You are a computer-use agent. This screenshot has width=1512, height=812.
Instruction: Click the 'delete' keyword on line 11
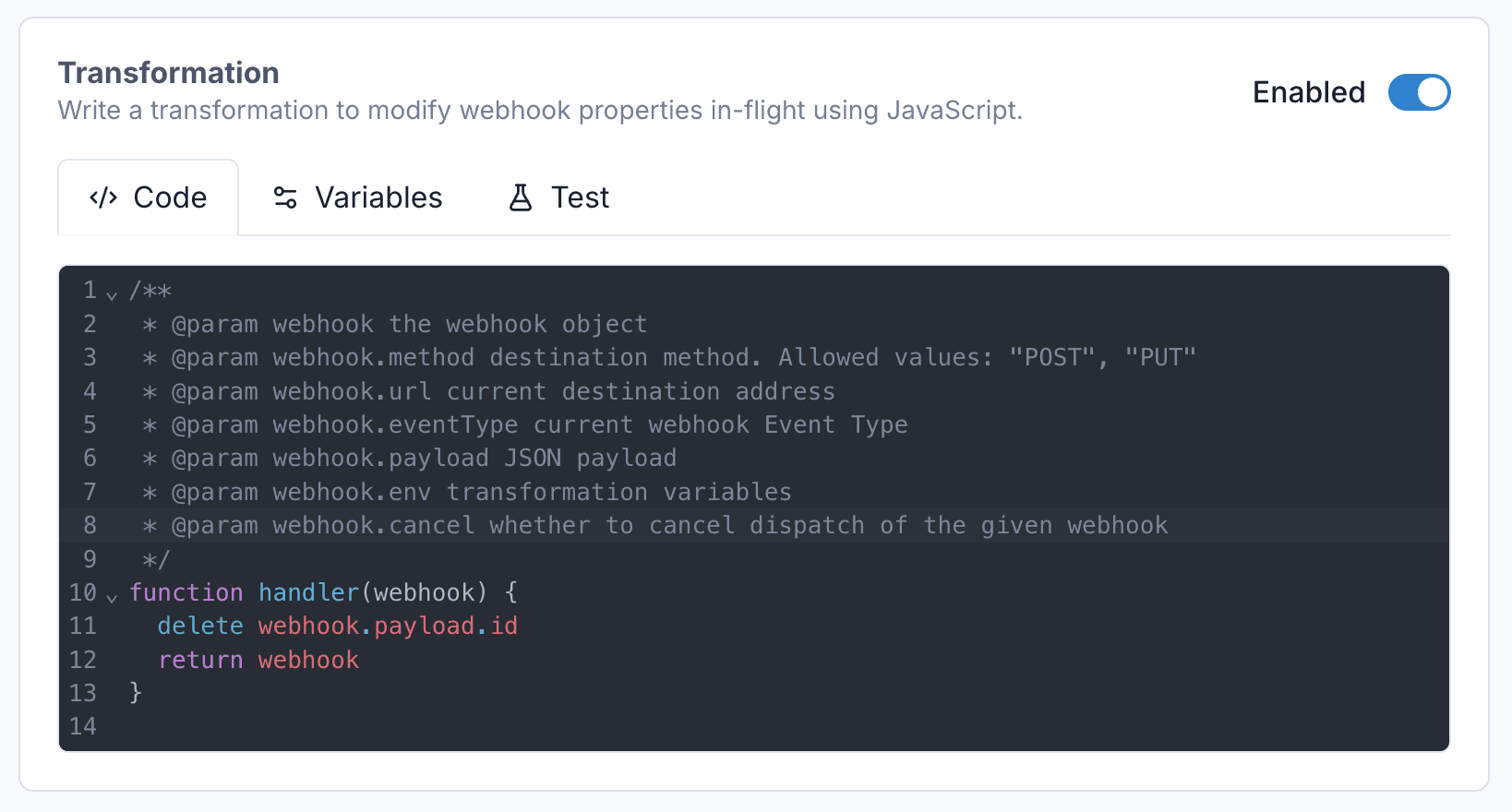[x=200, y=626]
